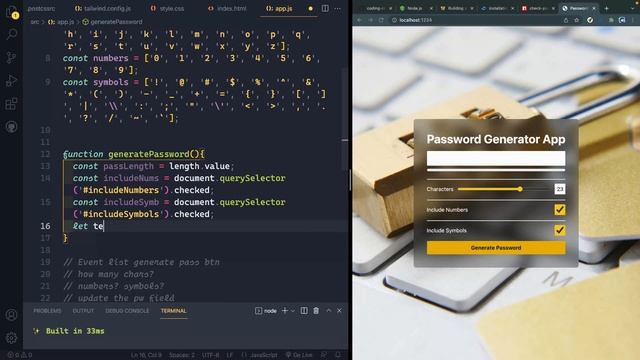Screen dimensions: 640x360
Task: Open the Source Control view
Action: 11,57
